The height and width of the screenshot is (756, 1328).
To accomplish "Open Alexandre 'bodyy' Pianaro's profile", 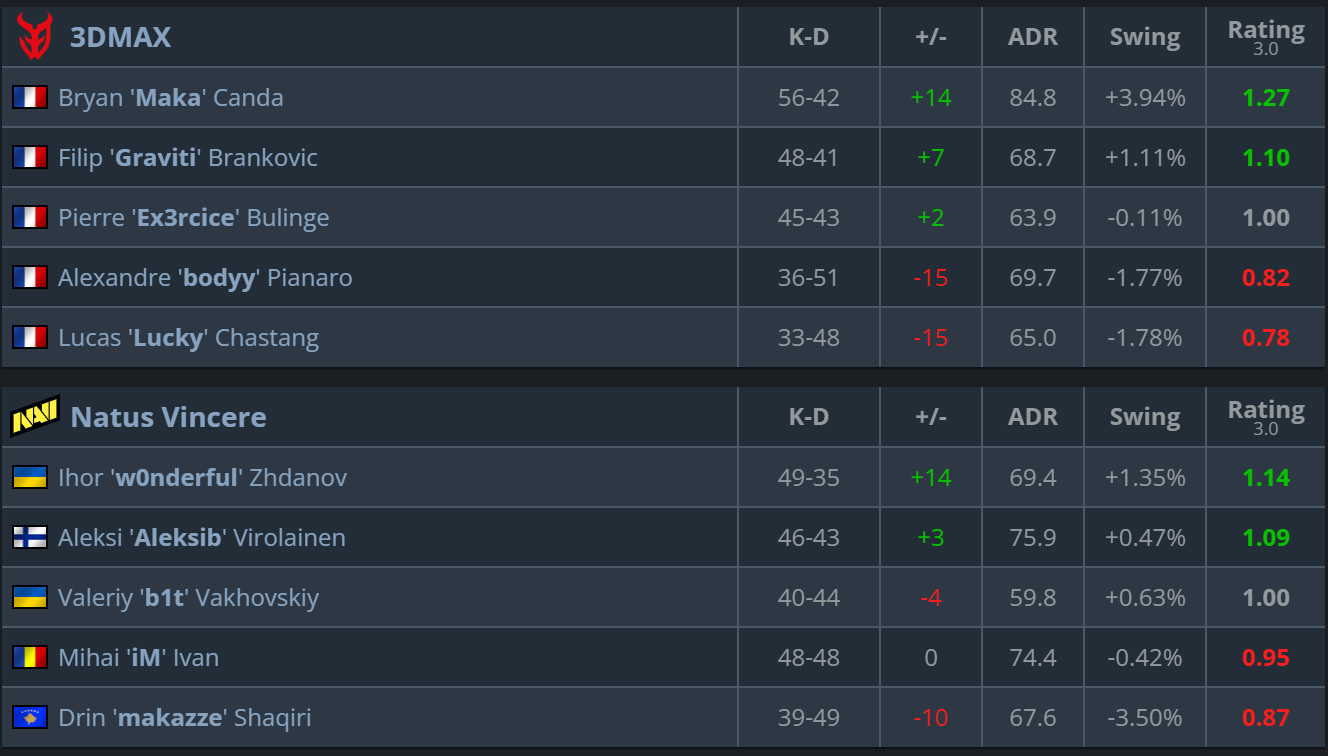I will (205, 277).
